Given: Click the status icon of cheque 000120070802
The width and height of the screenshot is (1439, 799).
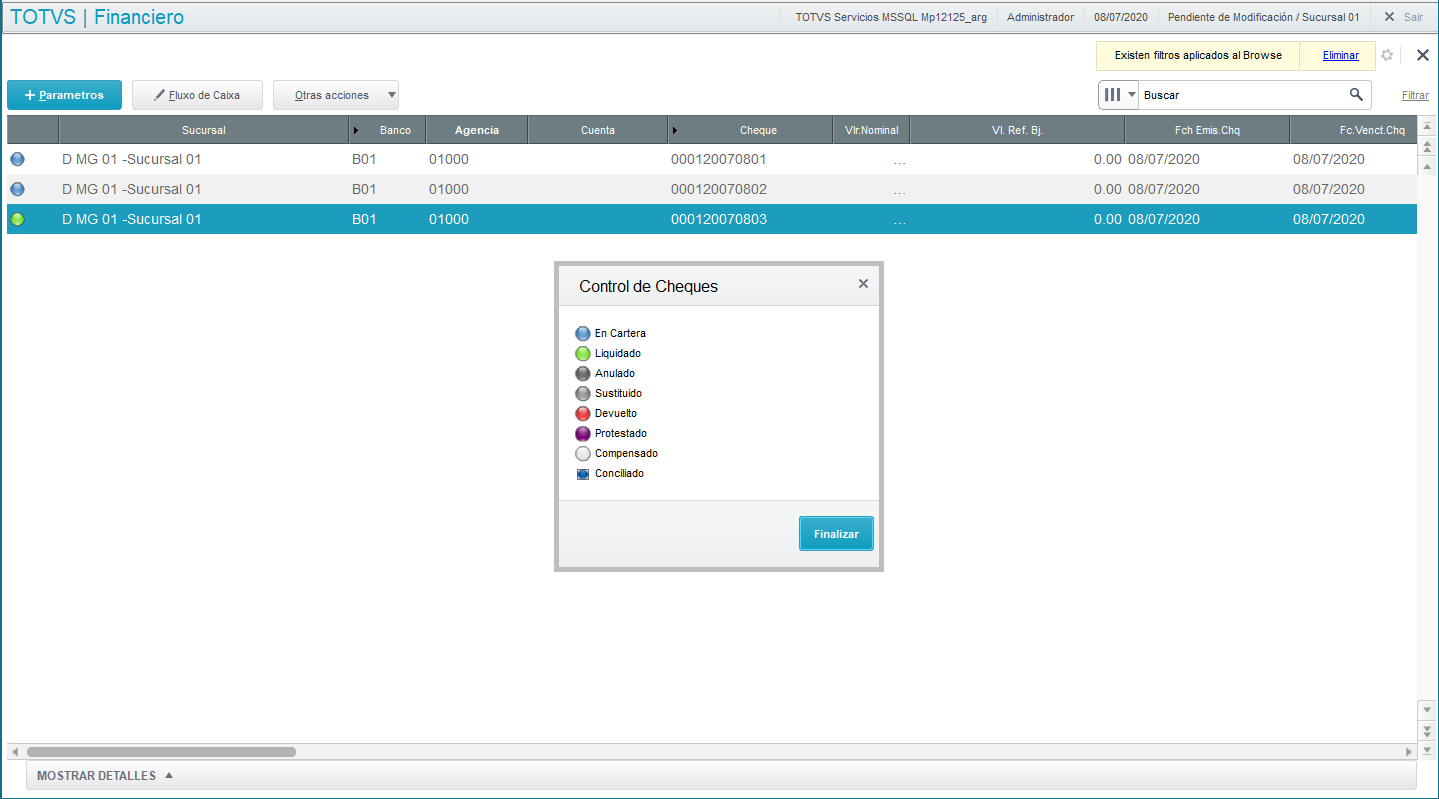Looking at the screenshot, I should click(x=17, y=189).
